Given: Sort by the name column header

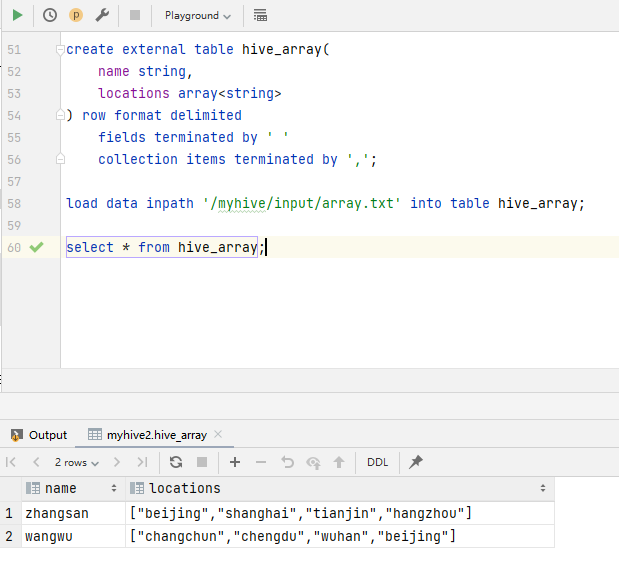Looking at the screenshot, I should [73, 489].
